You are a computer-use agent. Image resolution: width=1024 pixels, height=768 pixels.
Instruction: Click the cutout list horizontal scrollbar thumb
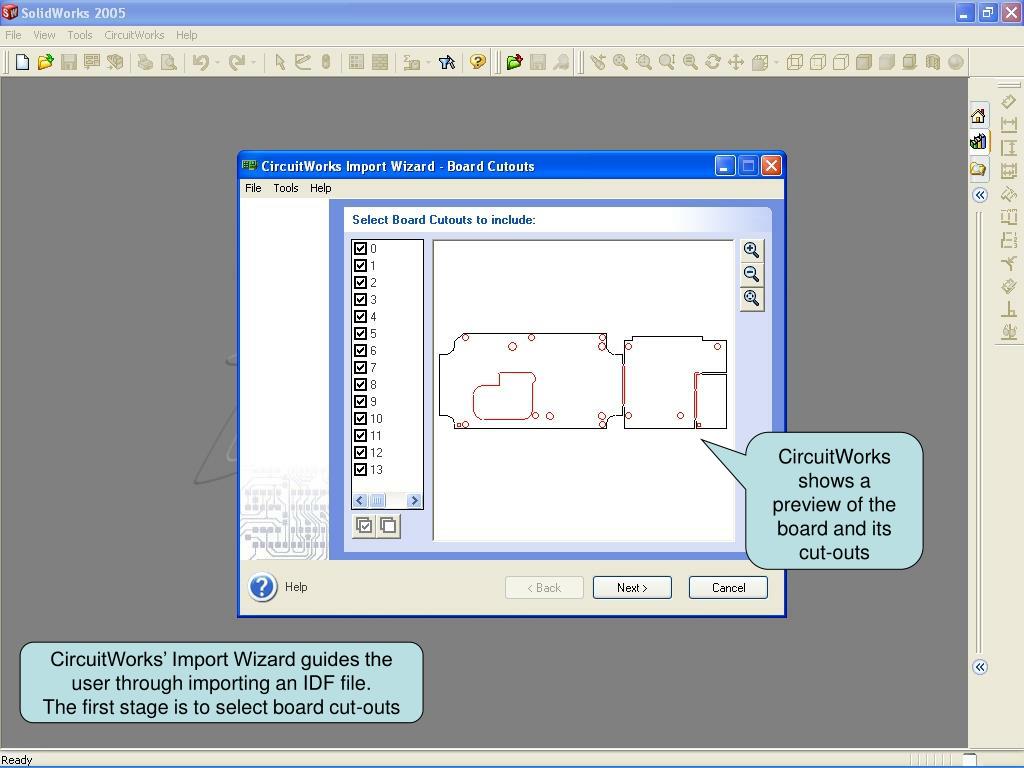(x=377, y=501)
